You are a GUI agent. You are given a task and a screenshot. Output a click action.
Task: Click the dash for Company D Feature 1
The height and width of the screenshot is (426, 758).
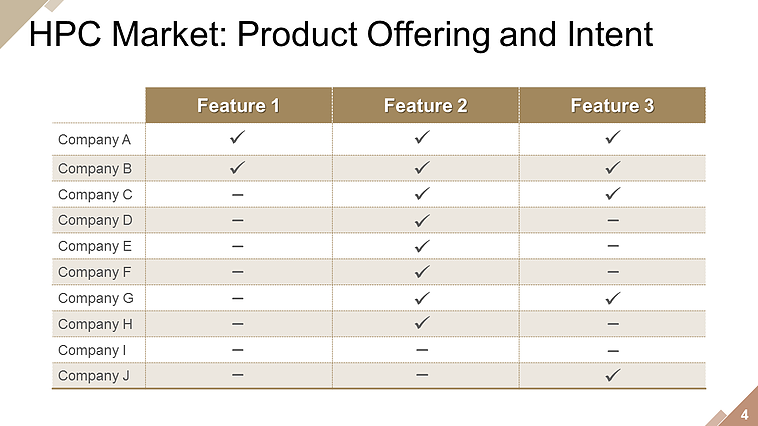click(238, 219)
